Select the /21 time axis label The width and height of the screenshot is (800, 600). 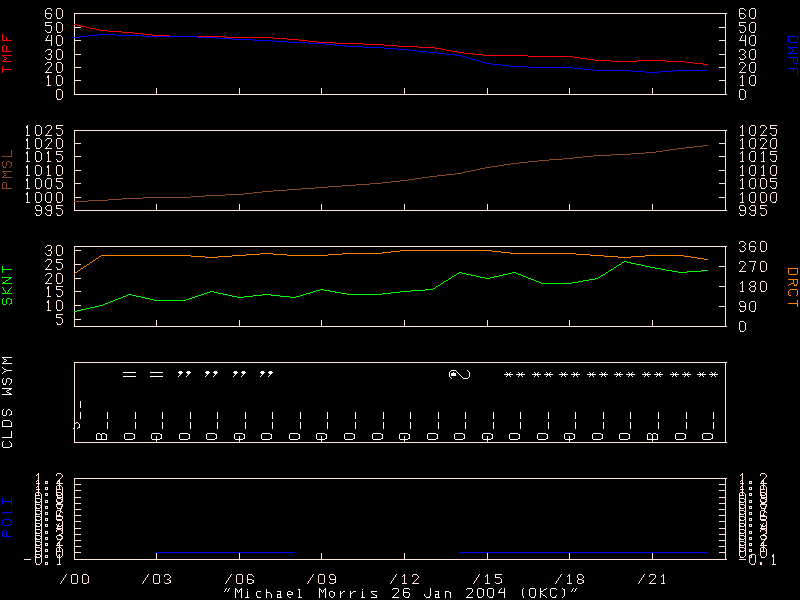(652, 579)
